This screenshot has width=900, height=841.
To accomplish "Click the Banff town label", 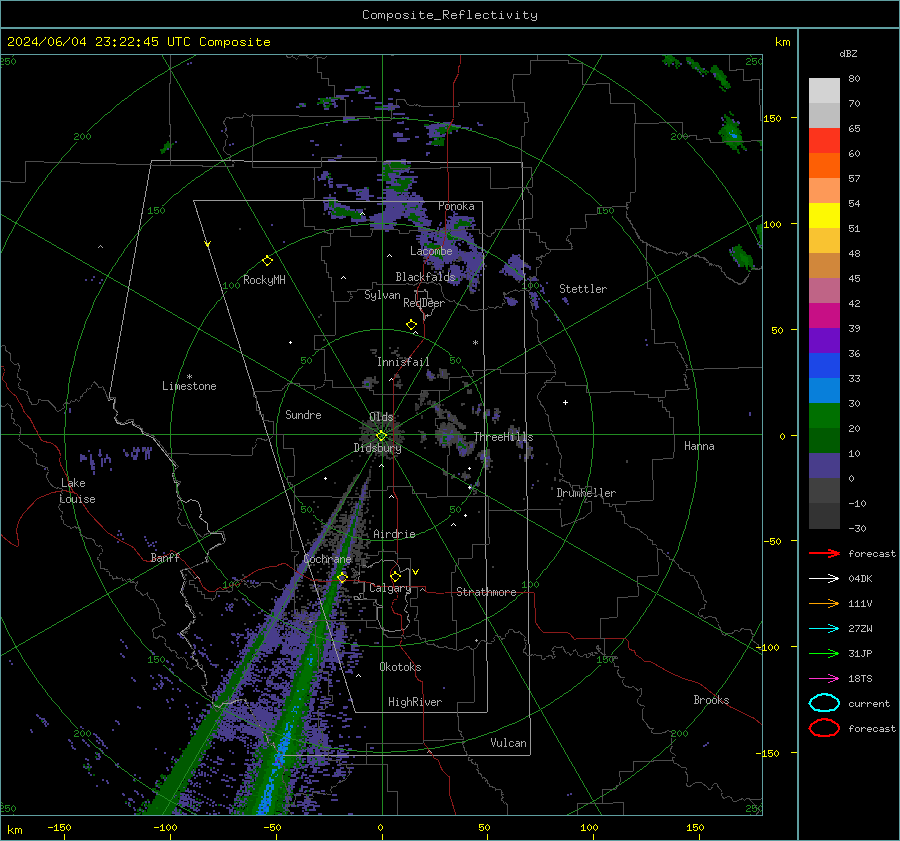I will pos(165,557).
